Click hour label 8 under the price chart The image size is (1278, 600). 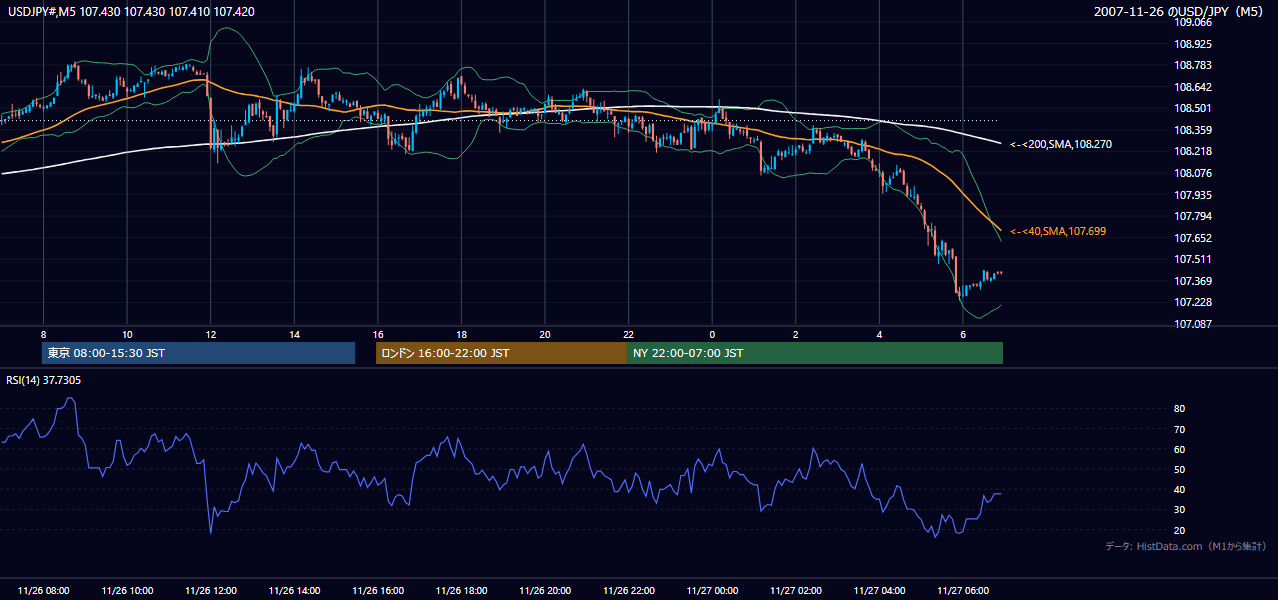43,334
